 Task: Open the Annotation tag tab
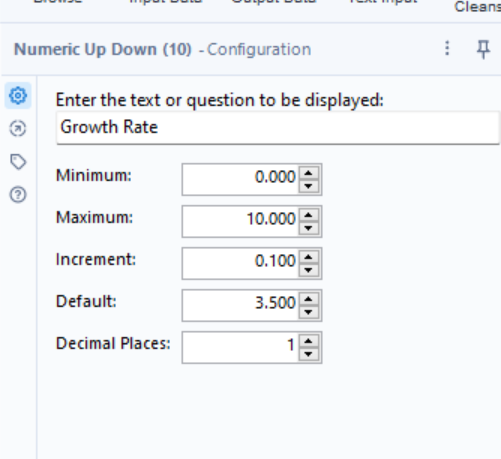coord(18,162)
